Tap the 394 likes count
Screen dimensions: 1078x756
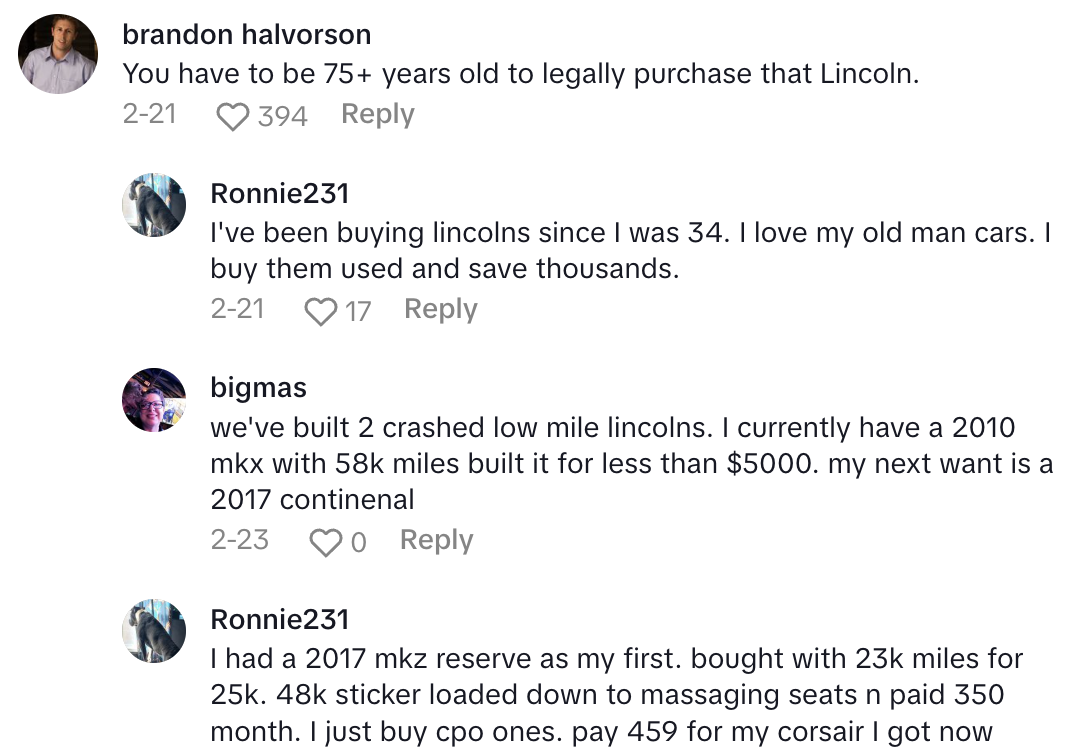click(x=282, y=117)
